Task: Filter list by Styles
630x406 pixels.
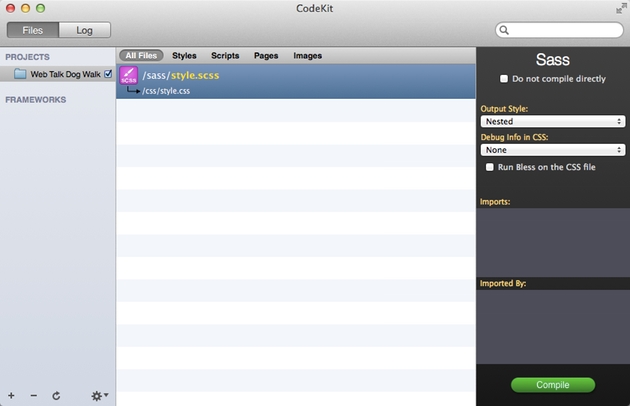Action: (x=184, y=55)
